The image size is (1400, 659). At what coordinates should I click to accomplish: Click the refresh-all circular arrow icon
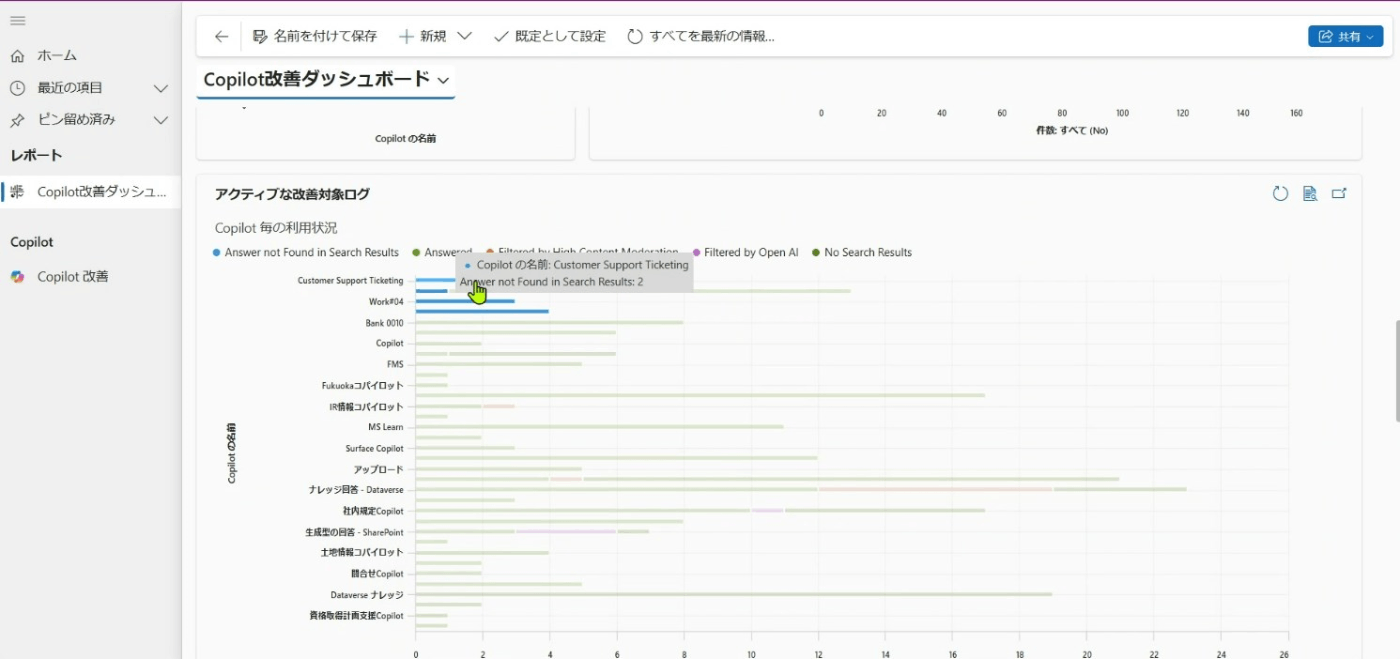pos(635,36)
